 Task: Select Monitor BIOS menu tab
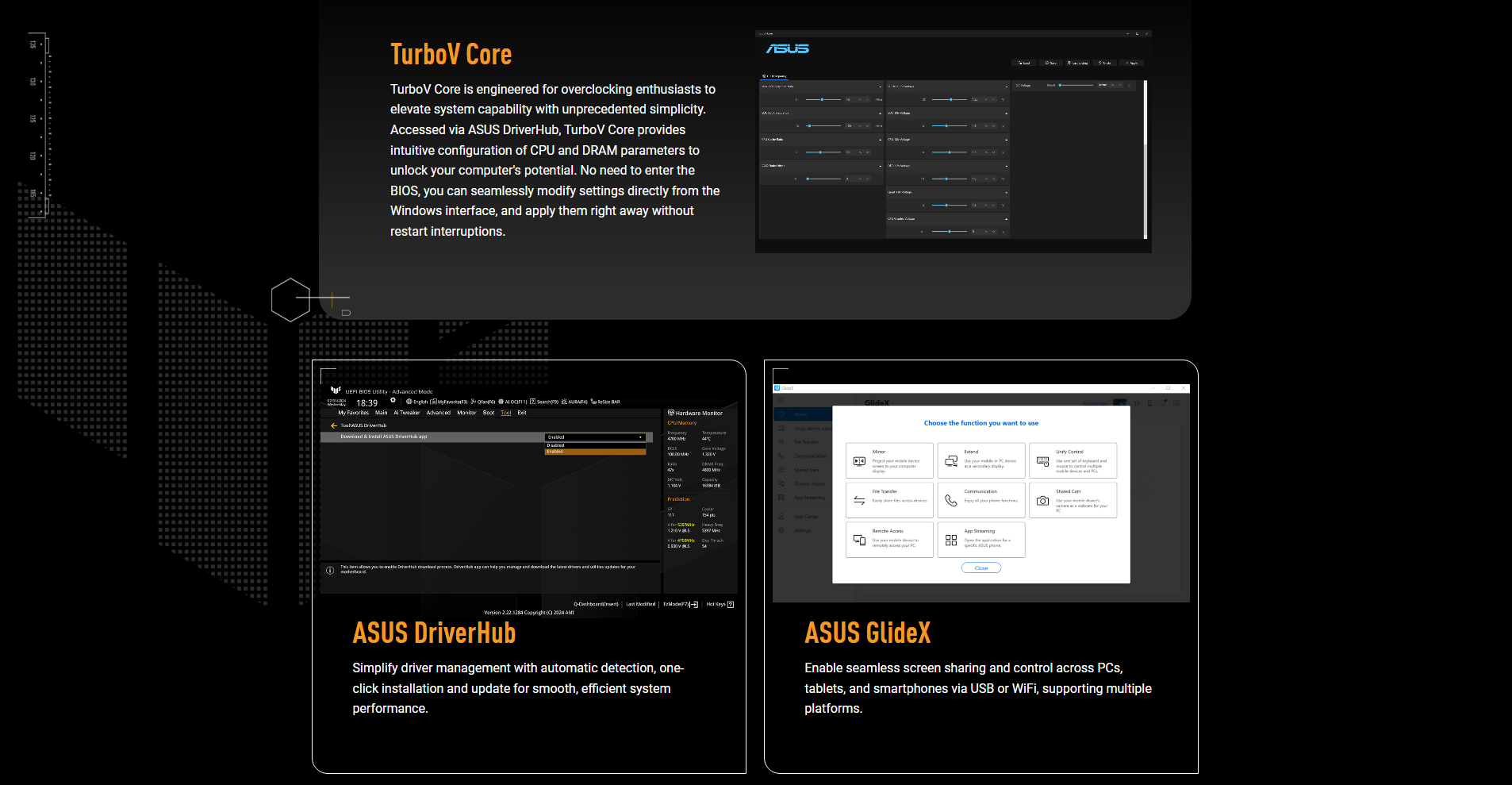[466, 413]
